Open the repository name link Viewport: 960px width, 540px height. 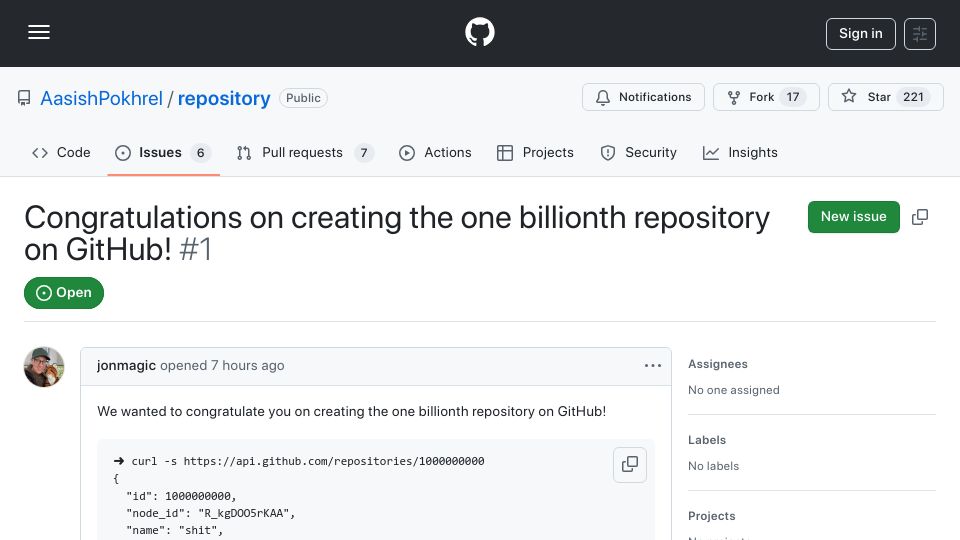[224, 99]
